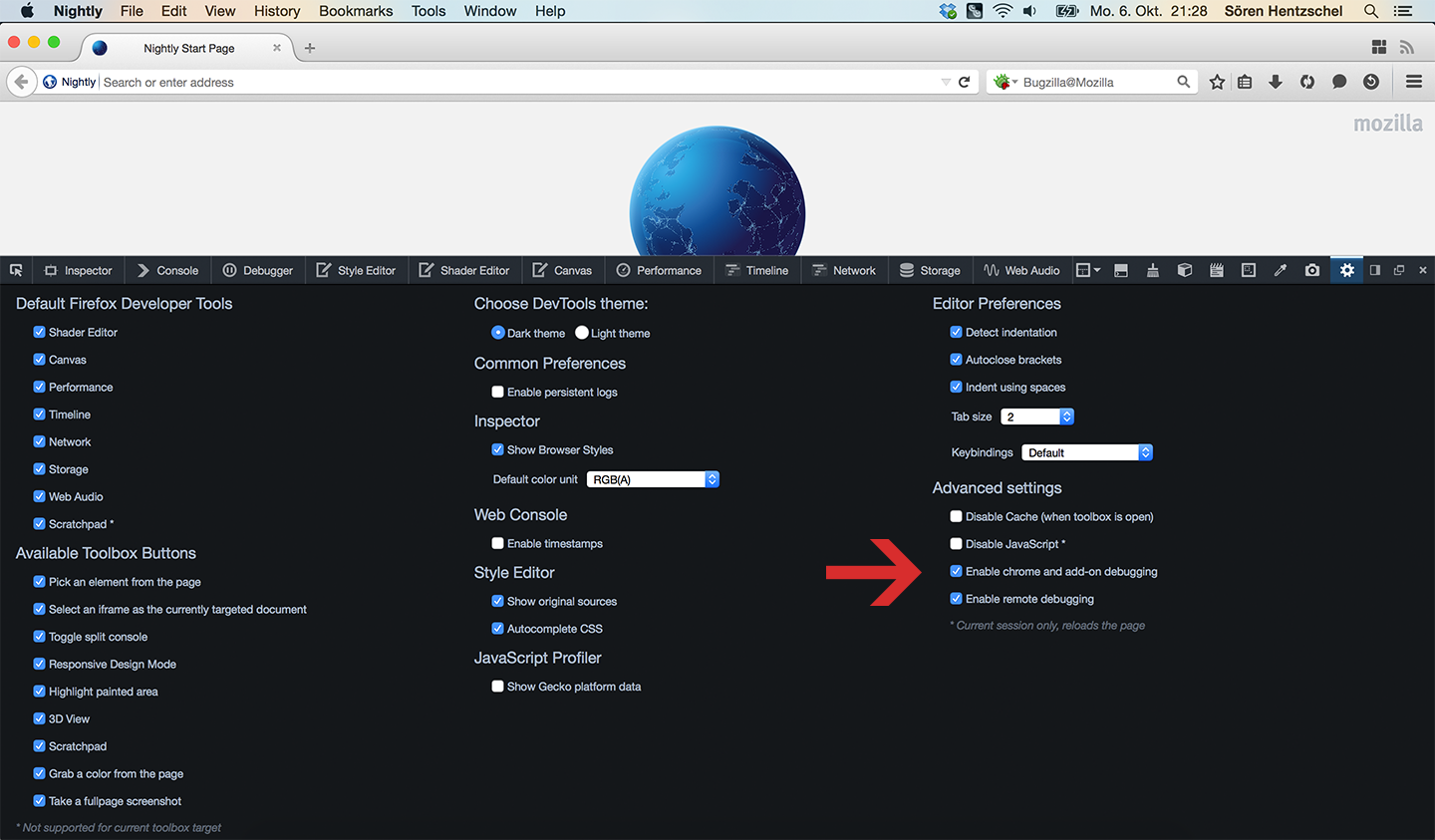Open the tab groups grid icon

pos(1379,47)
